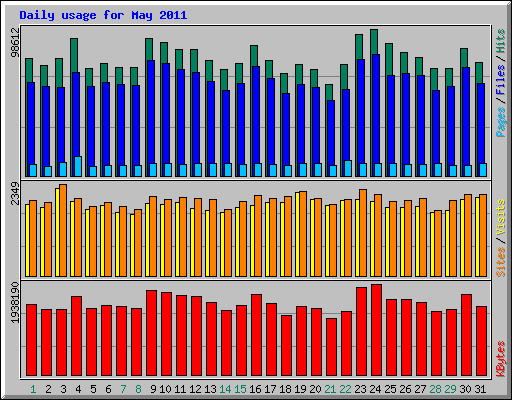
Task: Select the orange Sites bar for day 3
Action: 63,230
